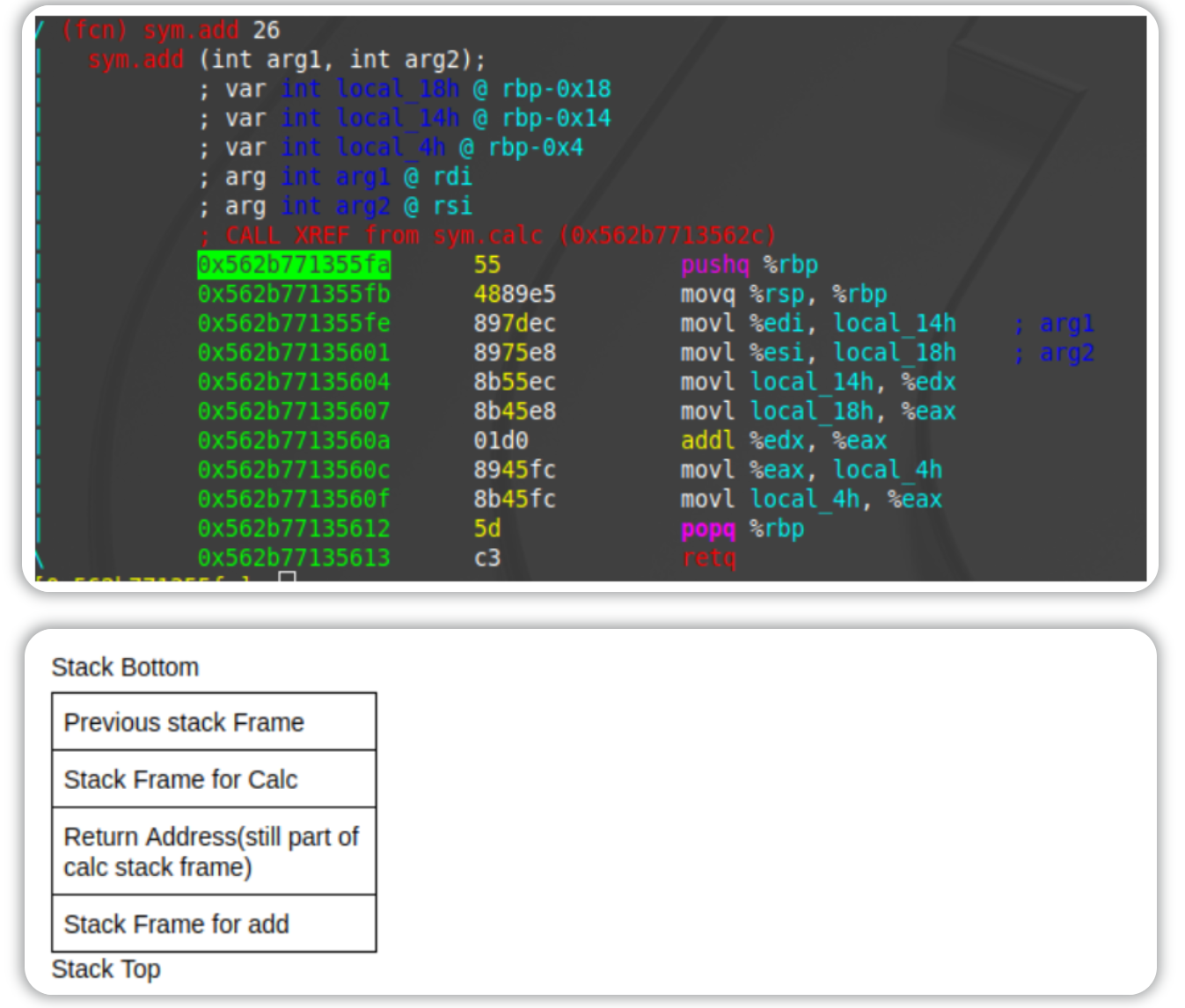Viewport: 1185px width, 1008px height.
Task: Click the CALL XREF from sym.calc line
Action: point(488,235)
